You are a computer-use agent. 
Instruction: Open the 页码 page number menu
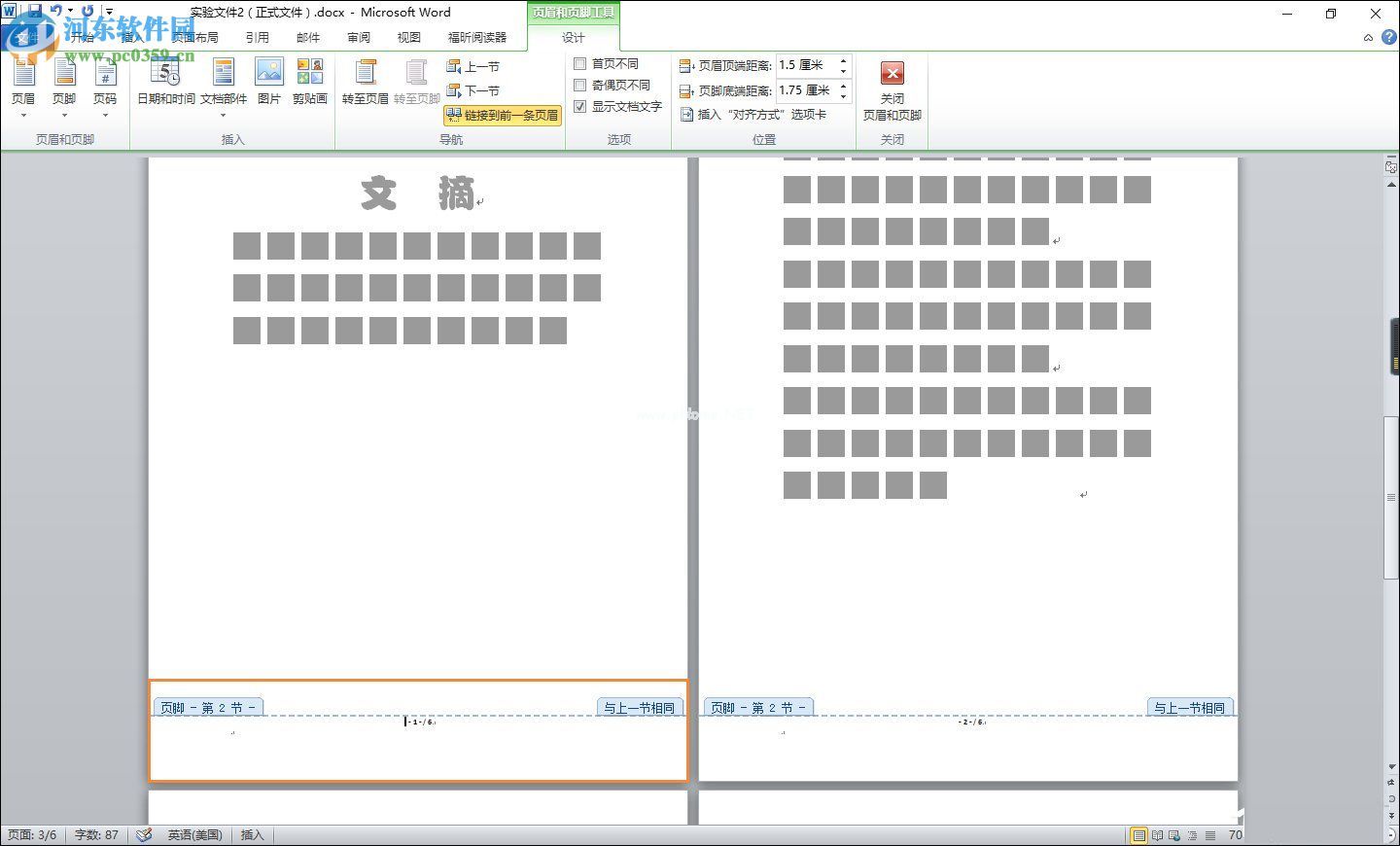coord(105,86)
